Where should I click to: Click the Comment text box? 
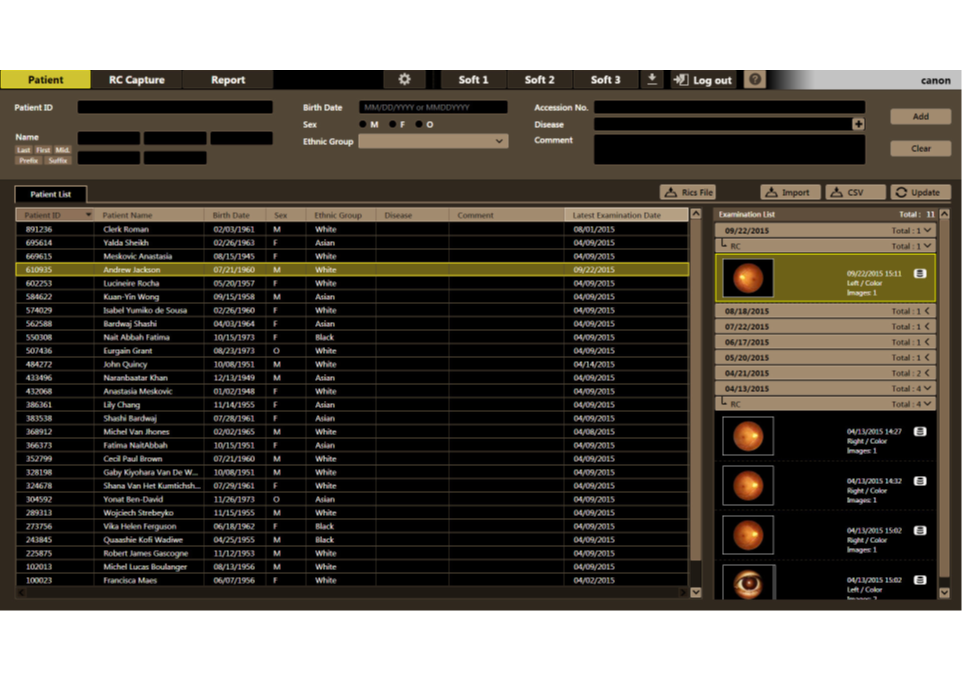(729, 149)
